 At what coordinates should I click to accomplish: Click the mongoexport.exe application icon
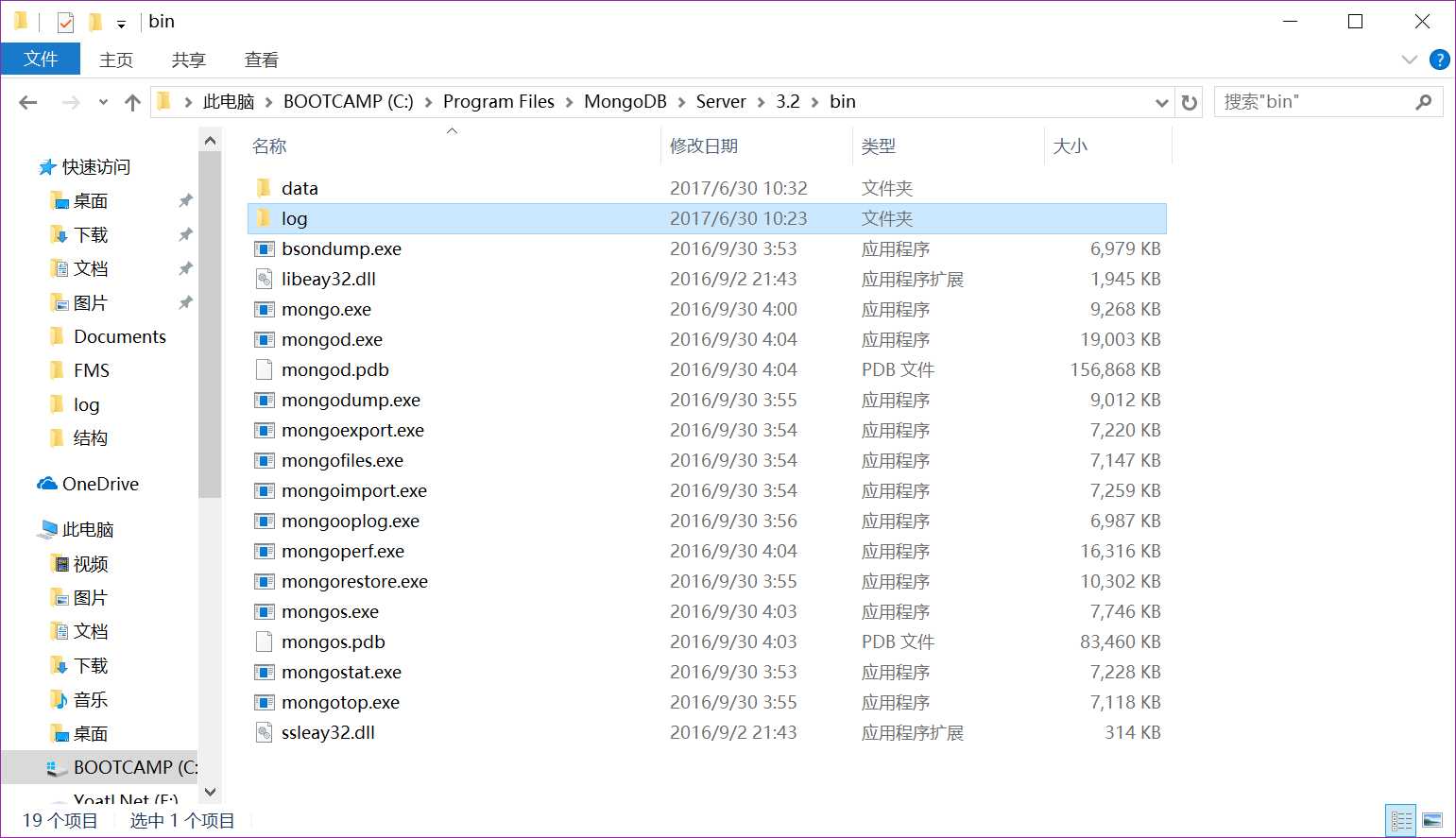point(265,430)
